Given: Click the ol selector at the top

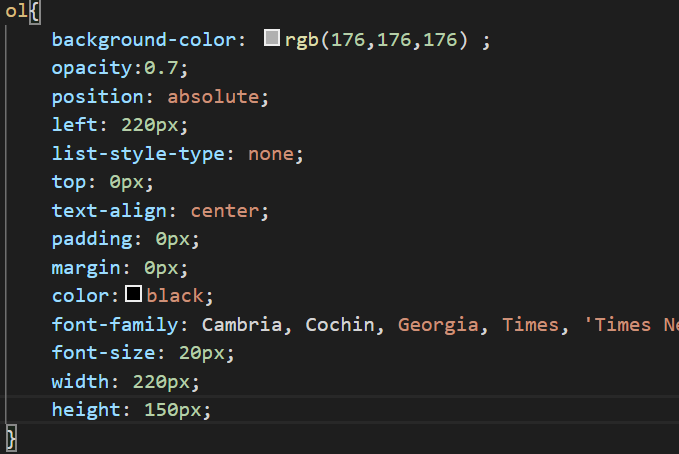Looking at the screenshot, I should (x=15, y=12).
